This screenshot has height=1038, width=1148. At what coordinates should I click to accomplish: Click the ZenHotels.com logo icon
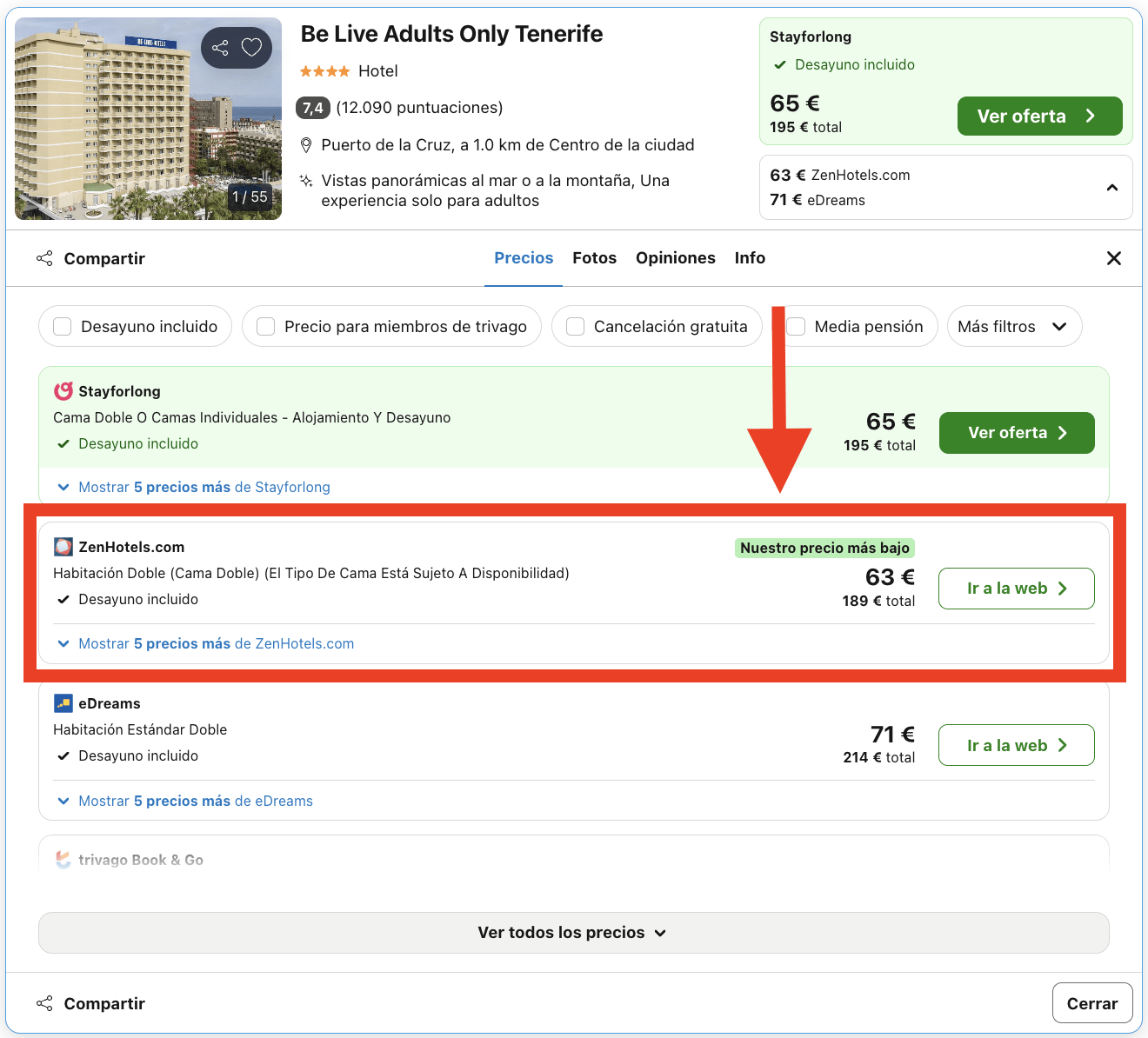63,547
